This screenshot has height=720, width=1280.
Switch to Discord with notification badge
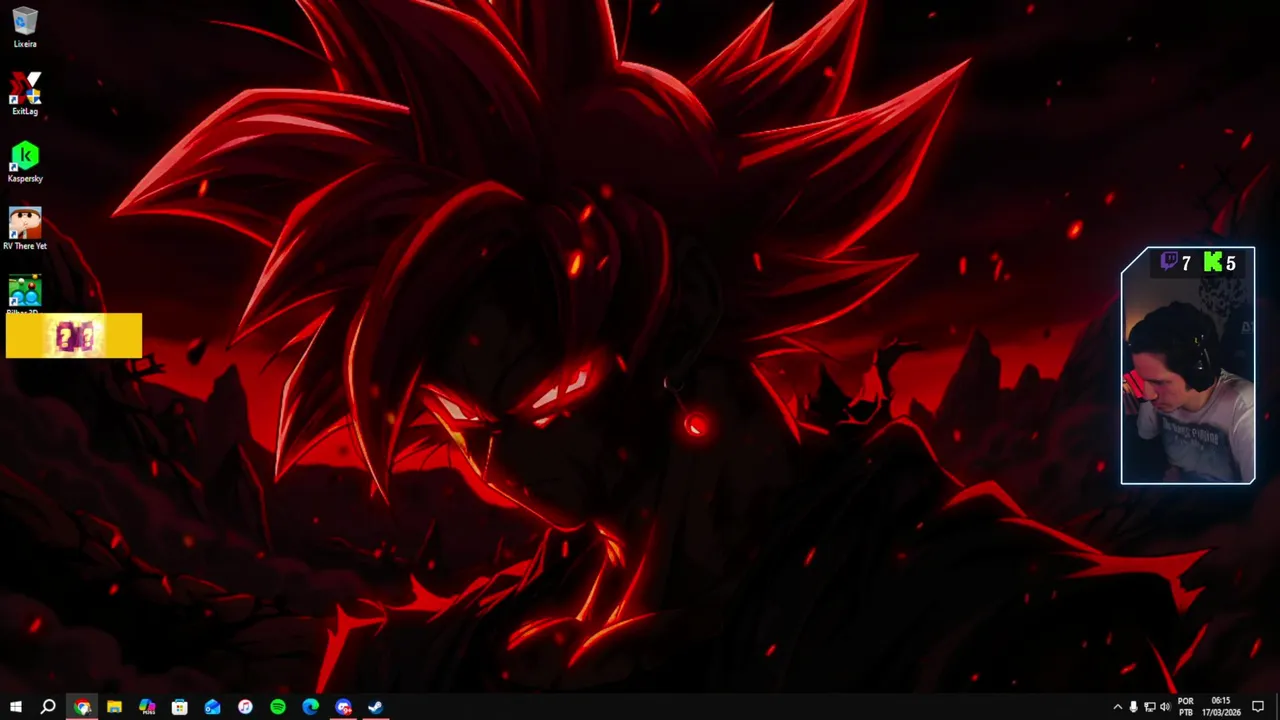point(343,707)
